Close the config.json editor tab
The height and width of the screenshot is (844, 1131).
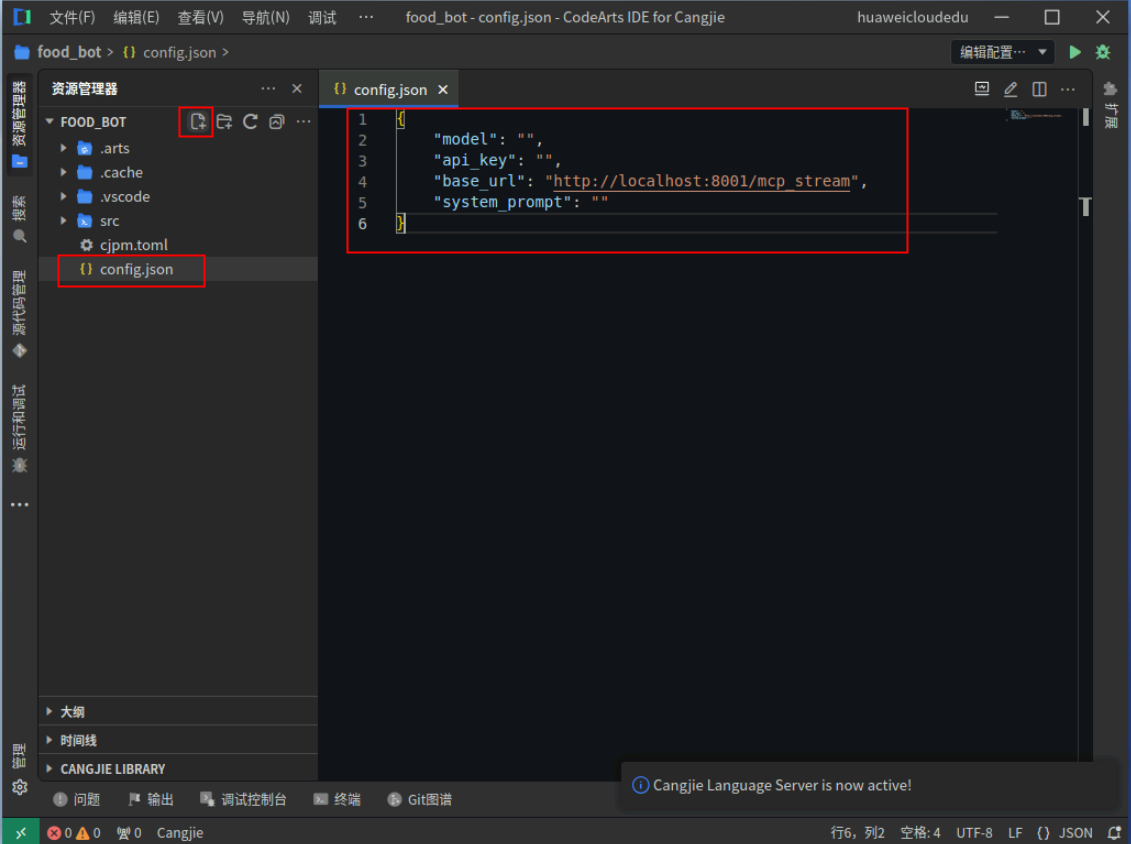443,89
